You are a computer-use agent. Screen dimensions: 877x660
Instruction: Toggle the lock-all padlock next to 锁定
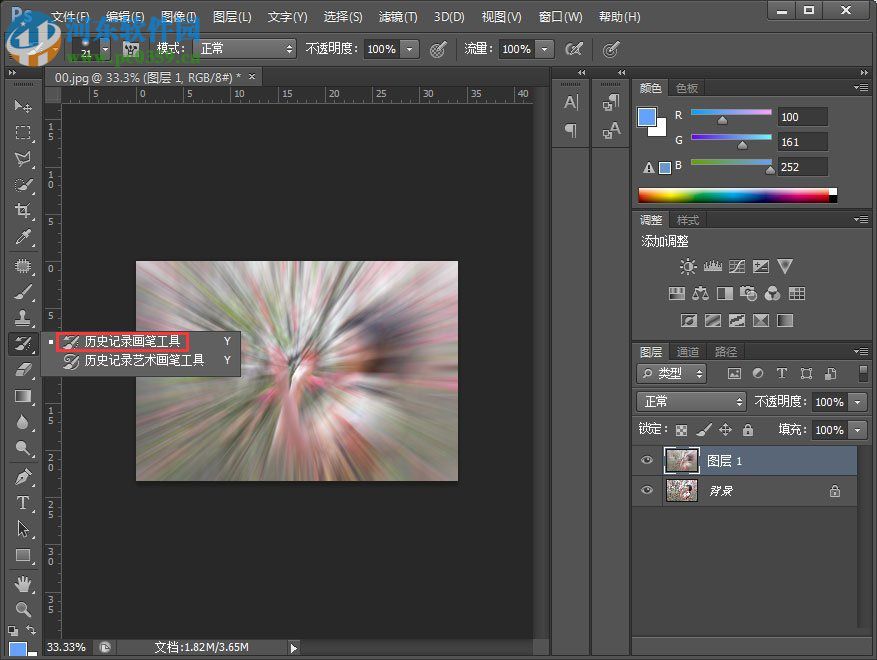[747, 430]
